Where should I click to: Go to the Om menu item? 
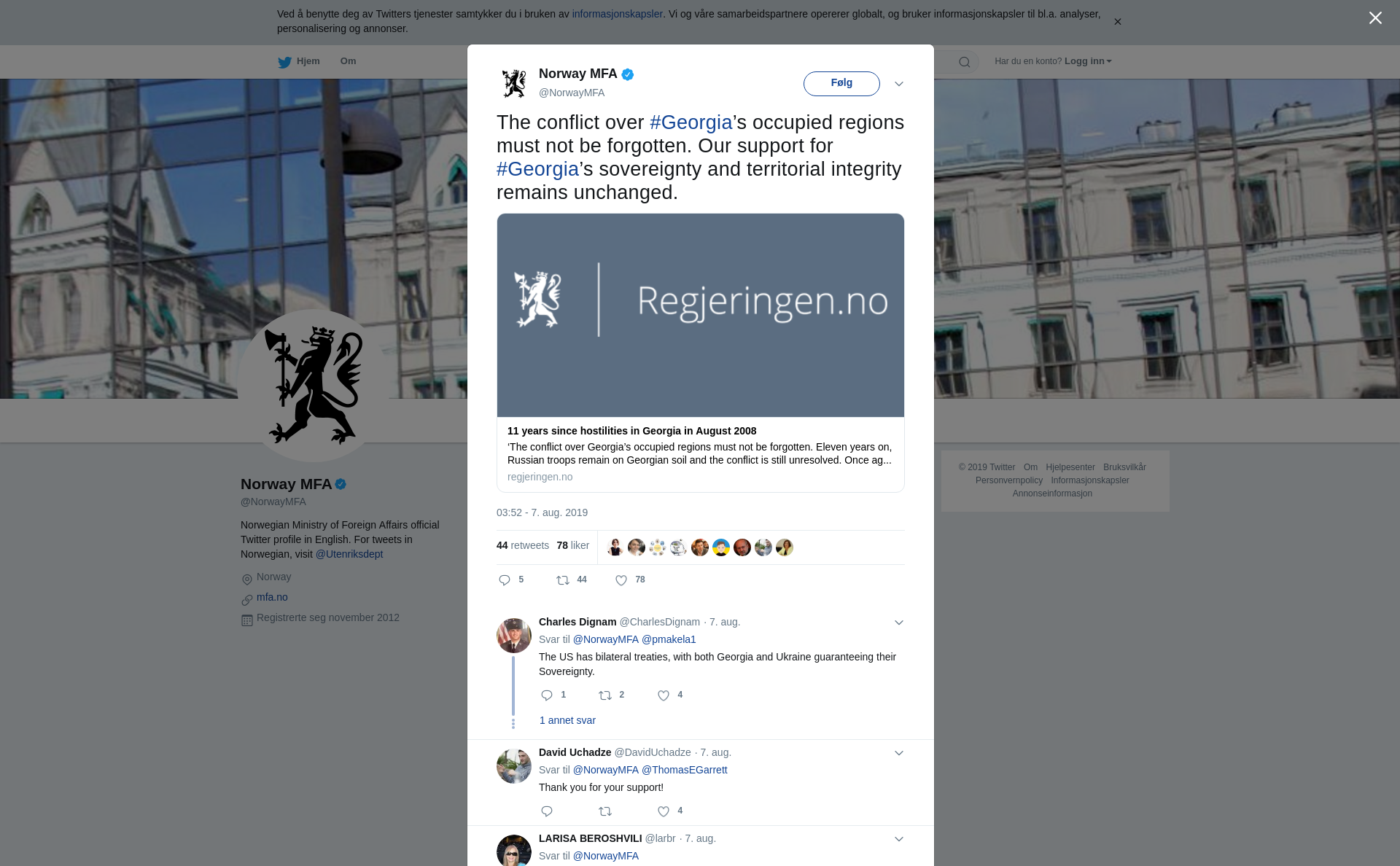coord(348,61)
